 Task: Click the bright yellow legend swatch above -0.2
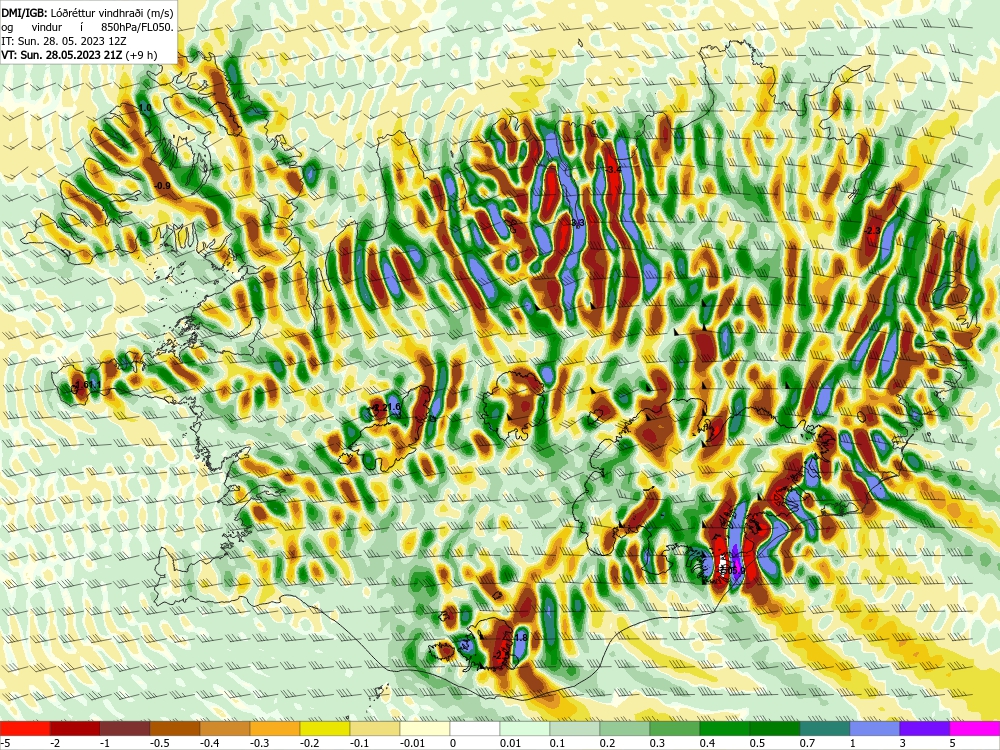point(325,728)
